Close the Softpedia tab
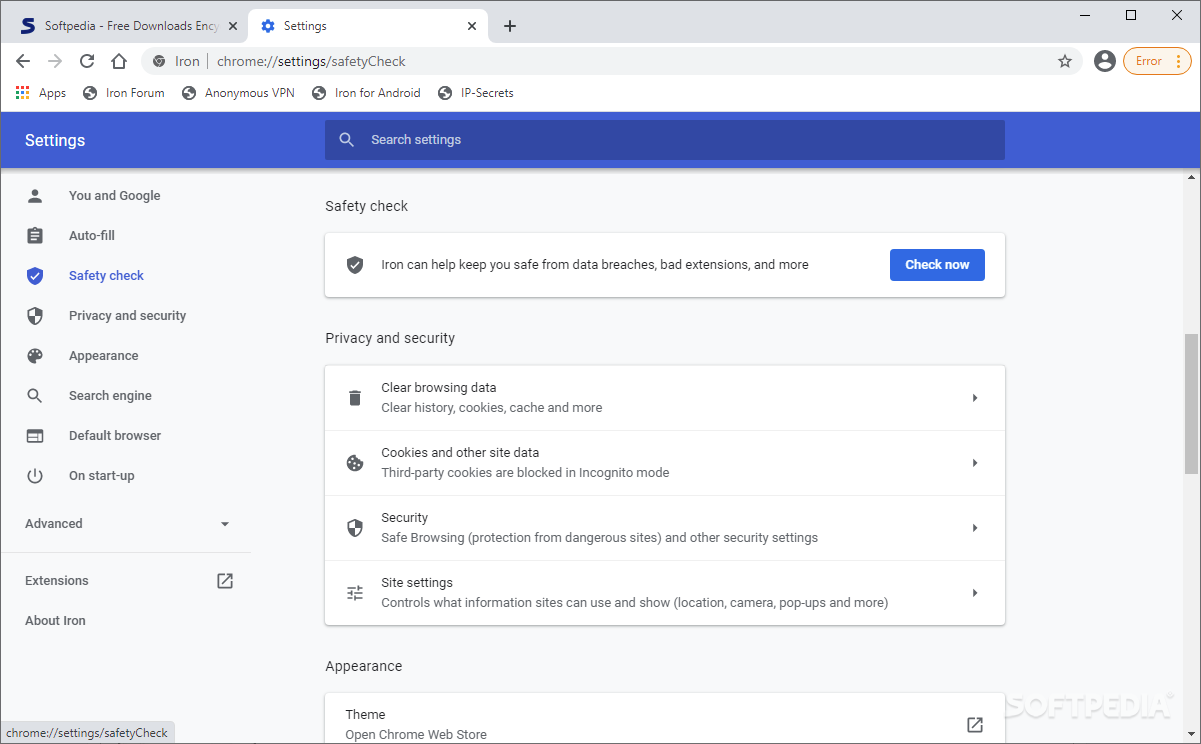Screen dimensions: 1201x744 coord(233,26)
